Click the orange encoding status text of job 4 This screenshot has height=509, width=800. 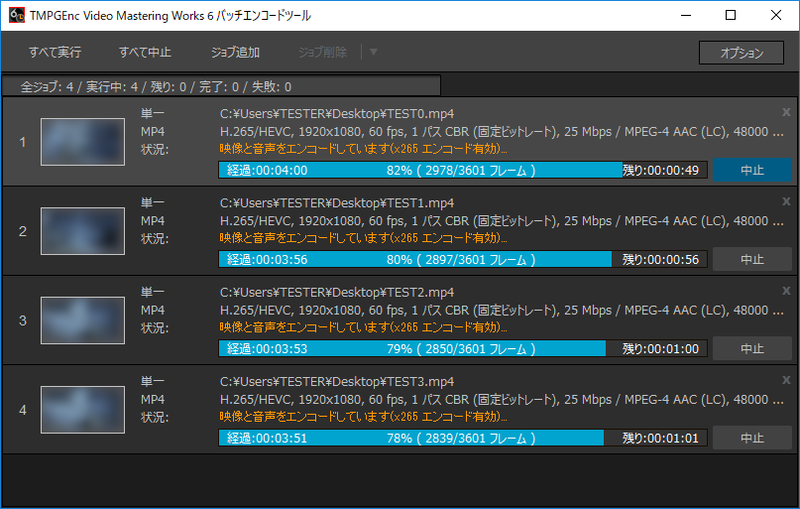(363, 417)
